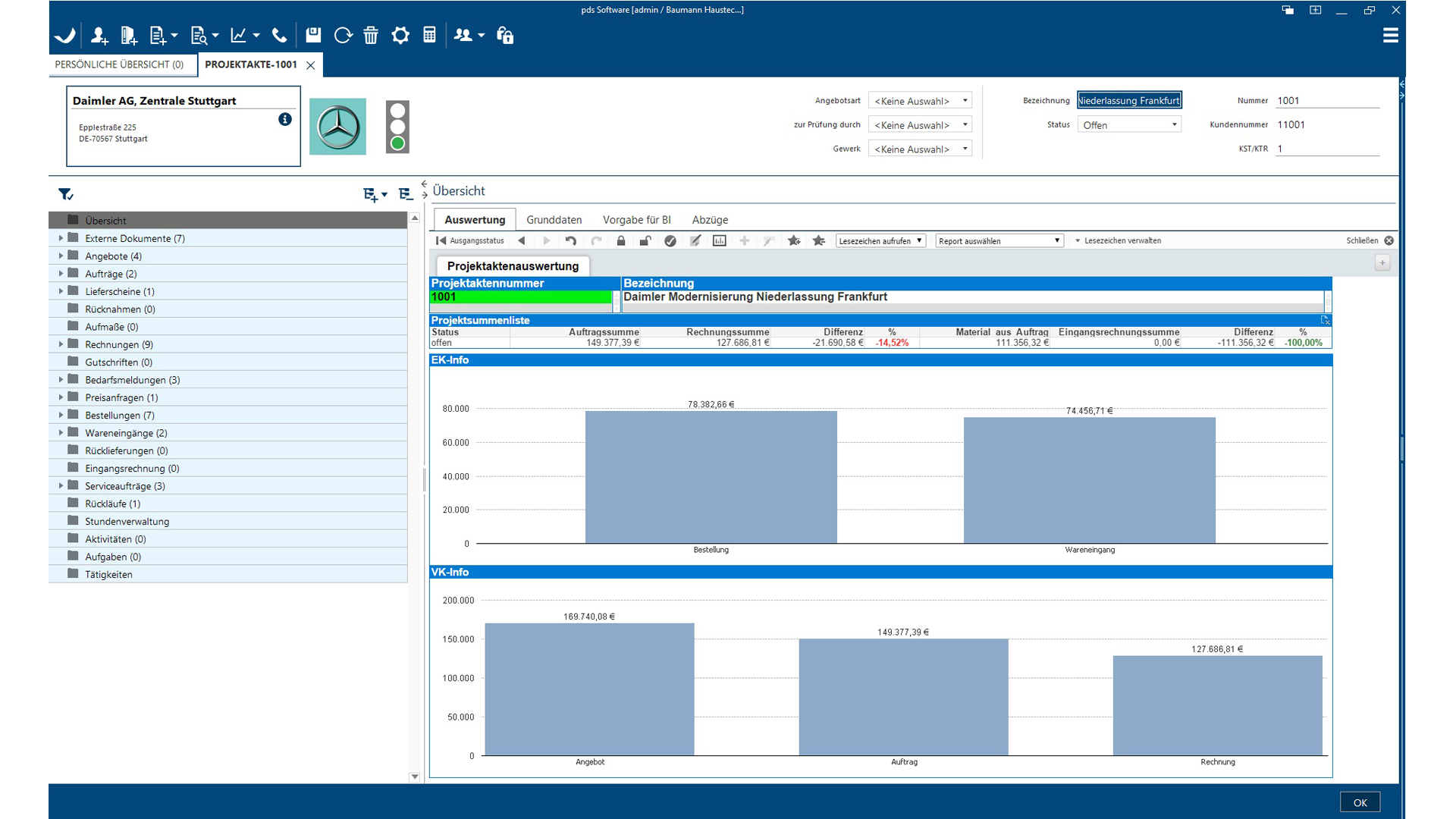Click the open padlock icon in report toolbar
Image resolution: width=1456 pixels, height=819 pixels.
(x=645, y=240)
